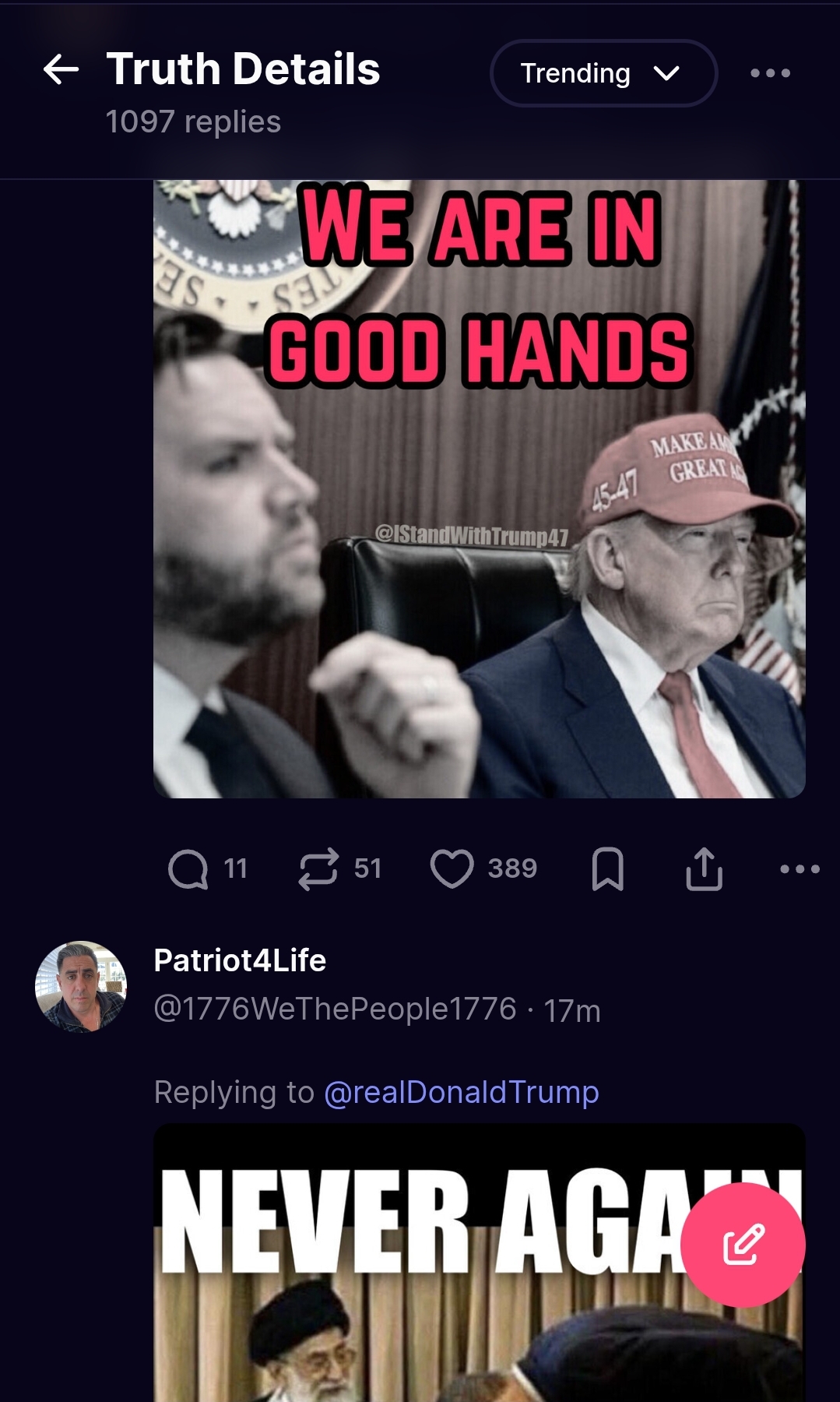The width and height of the screenshot is (840, 1402).
Task: Open the 'We Are In Good Hands' image
Action: pos(480,489)
